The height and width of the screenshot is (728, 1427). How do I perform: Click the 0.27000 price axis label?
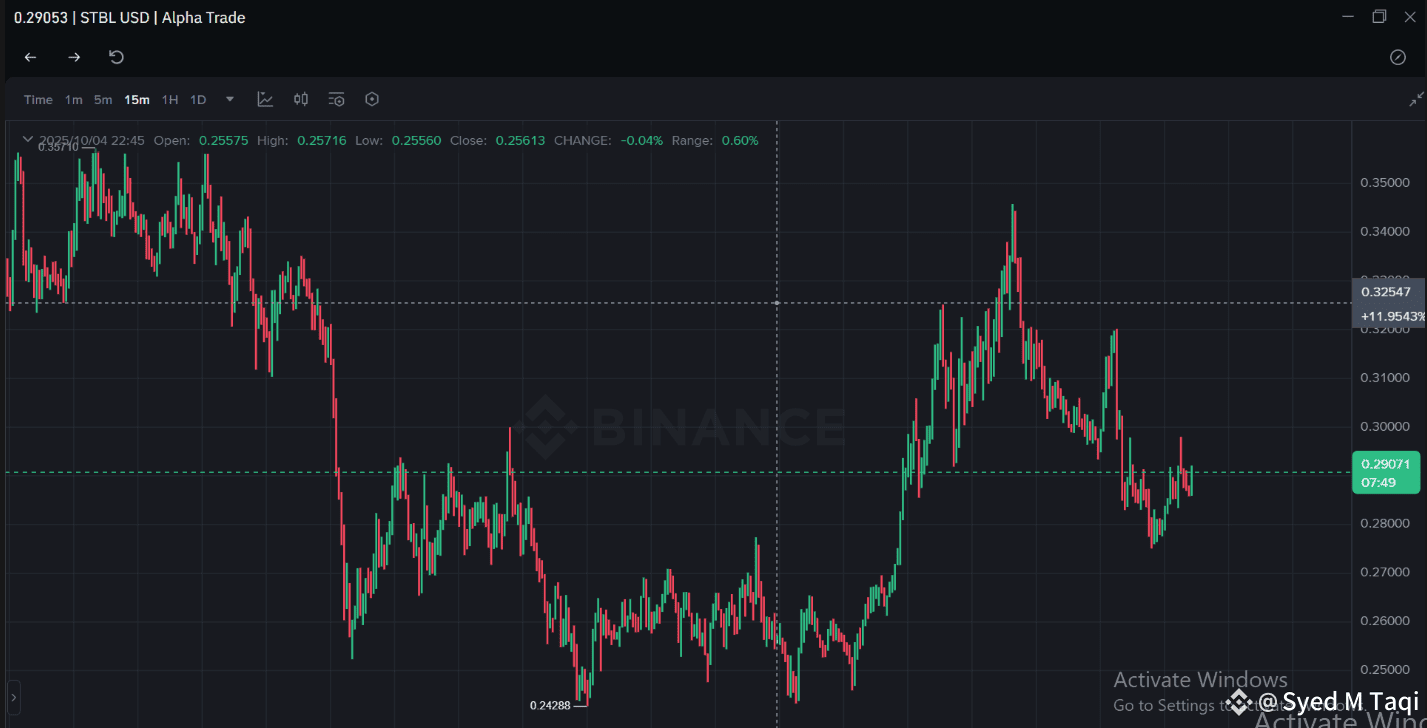1385,573
